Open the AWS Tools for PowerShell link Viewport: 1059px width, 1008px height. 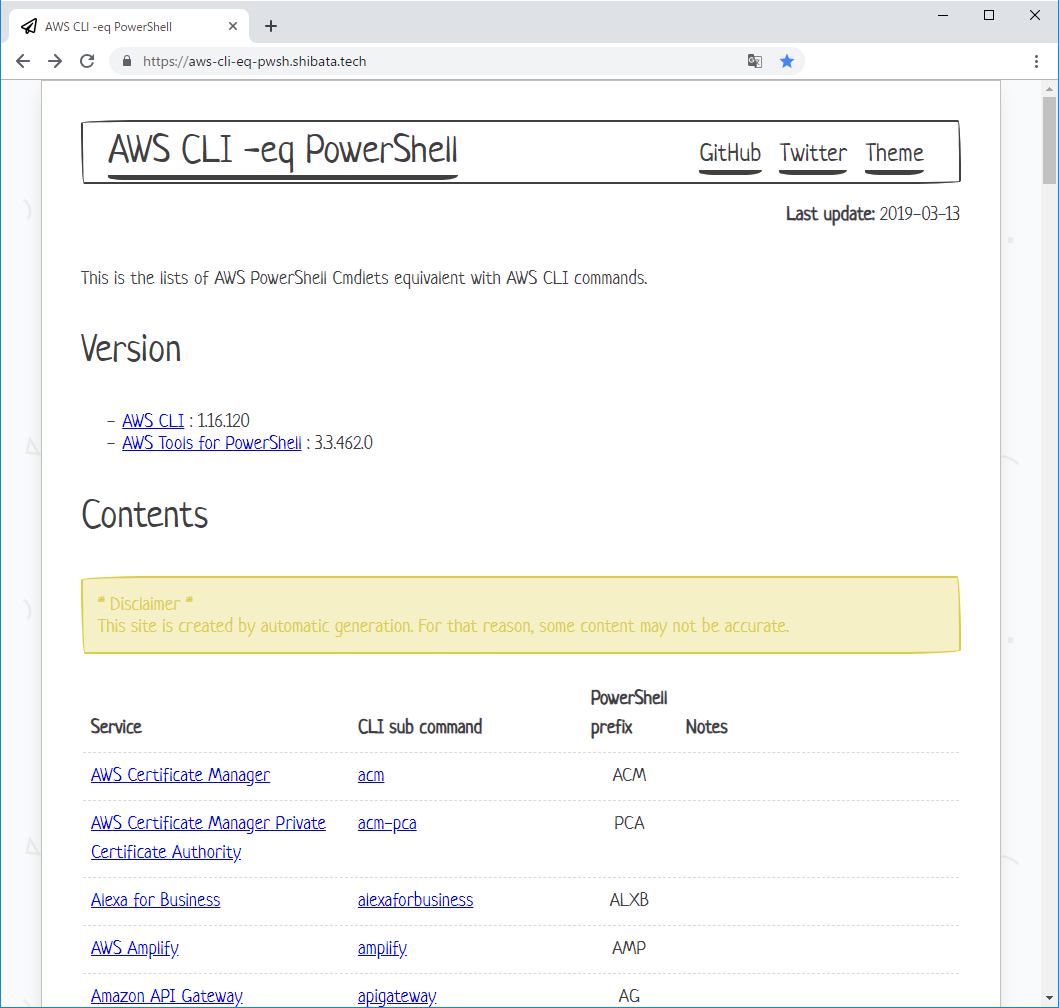[x=211, y=442]
